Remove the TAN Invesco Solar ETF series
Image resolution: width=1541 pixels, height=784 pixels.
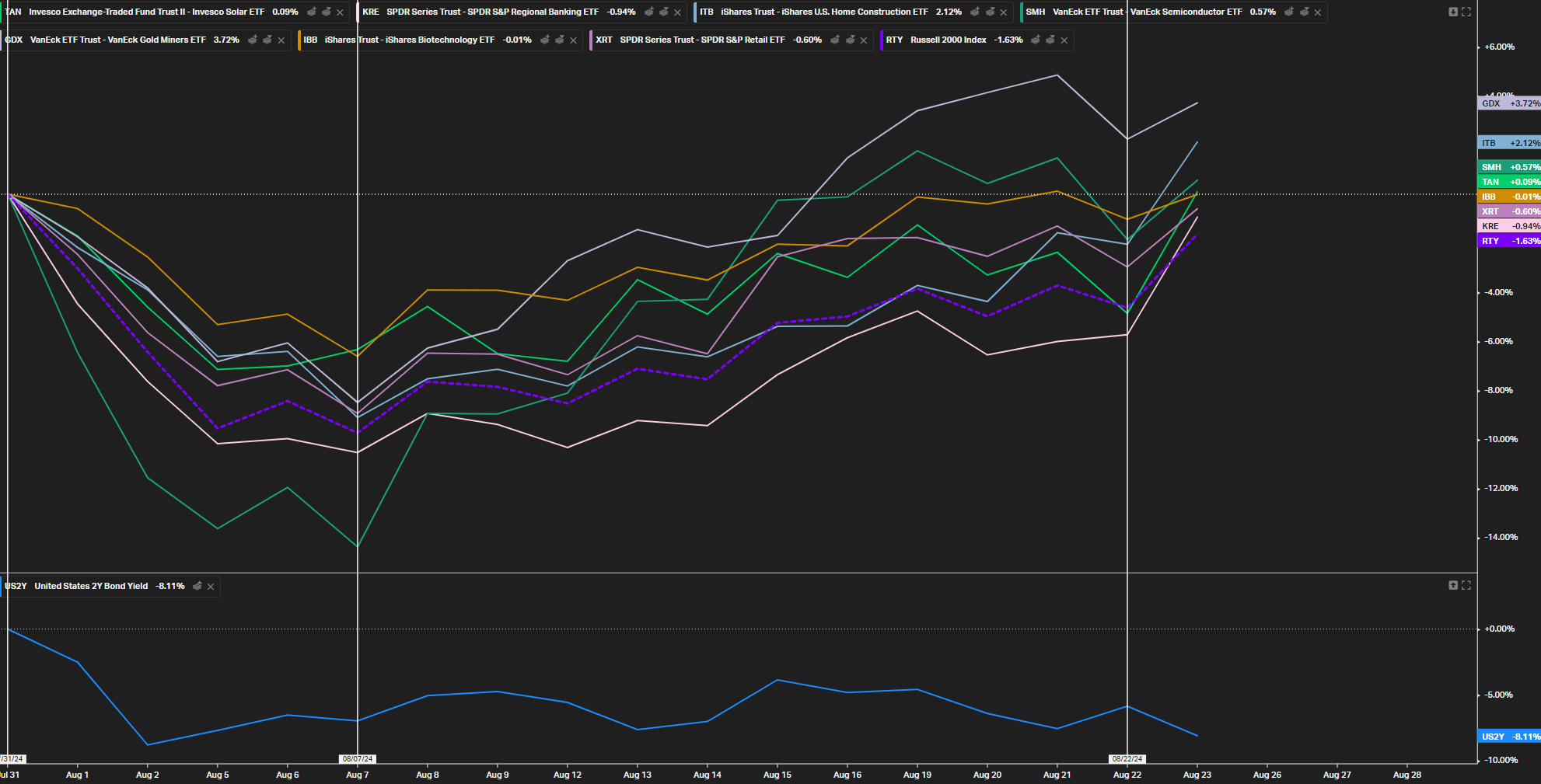pos(340,12)
